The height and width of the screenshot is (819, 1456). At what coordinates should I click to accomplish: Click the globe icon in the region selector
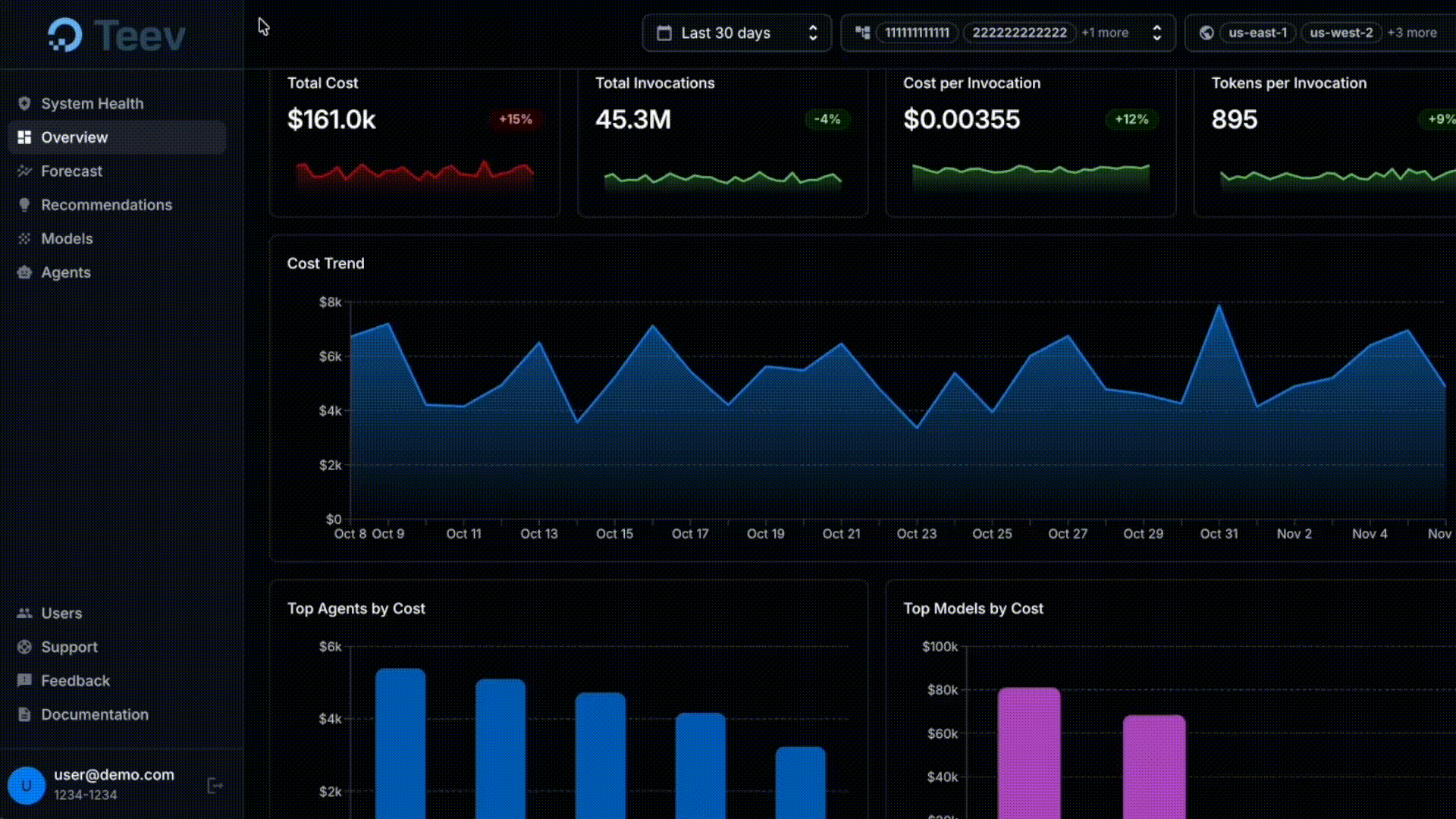point(1206,33)
